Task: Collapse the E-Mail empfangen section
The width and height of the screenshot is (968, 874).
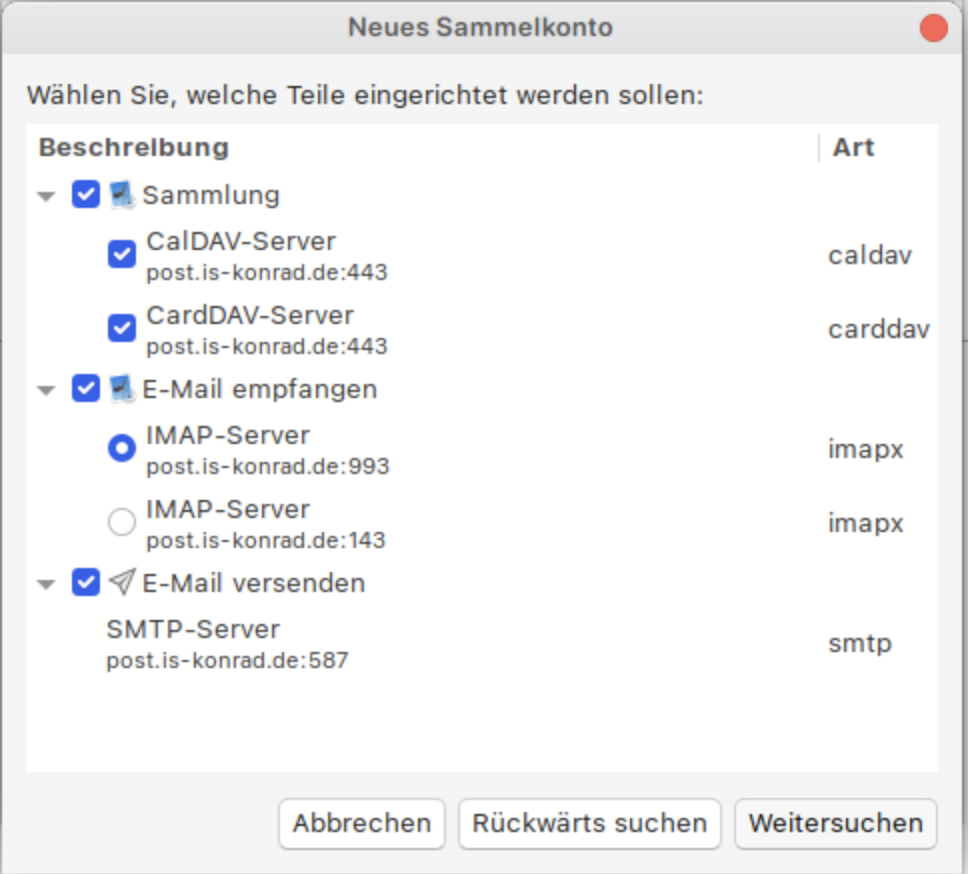Action: 46,390
